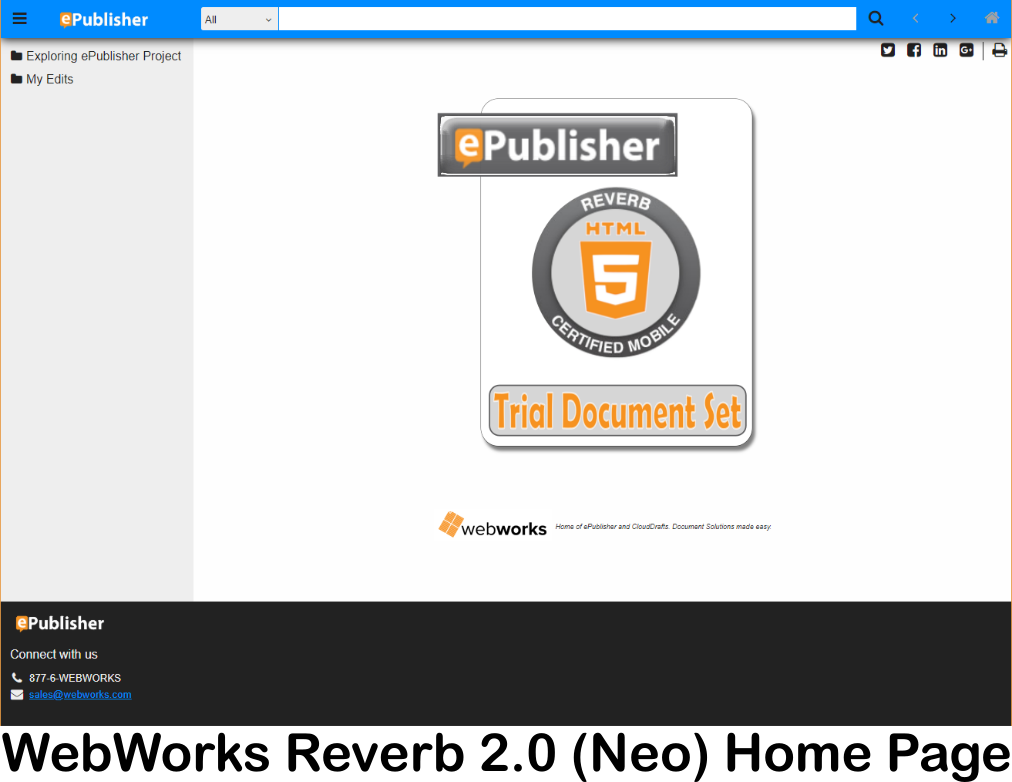Share on LinkedIn icon
The height and width of the screenshot is (782, 1012).
click(x=940, y=50)
